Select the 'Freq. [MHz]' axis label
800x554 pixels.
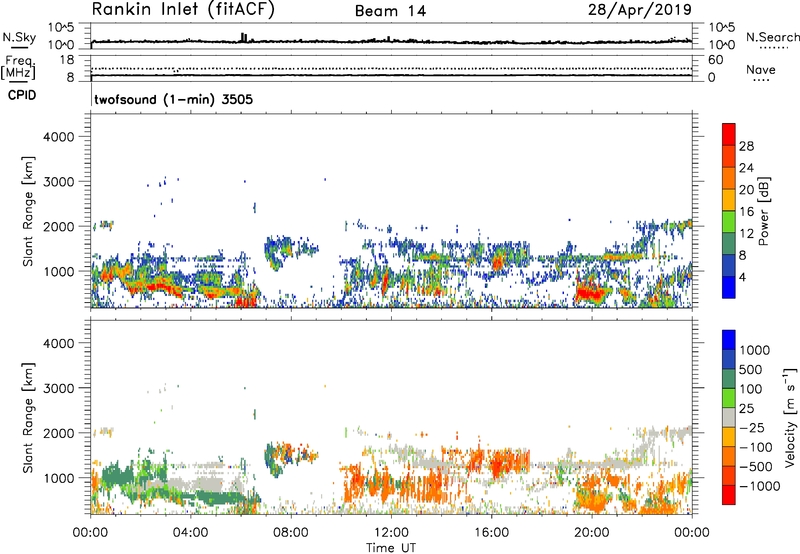(x=18, y=67)
